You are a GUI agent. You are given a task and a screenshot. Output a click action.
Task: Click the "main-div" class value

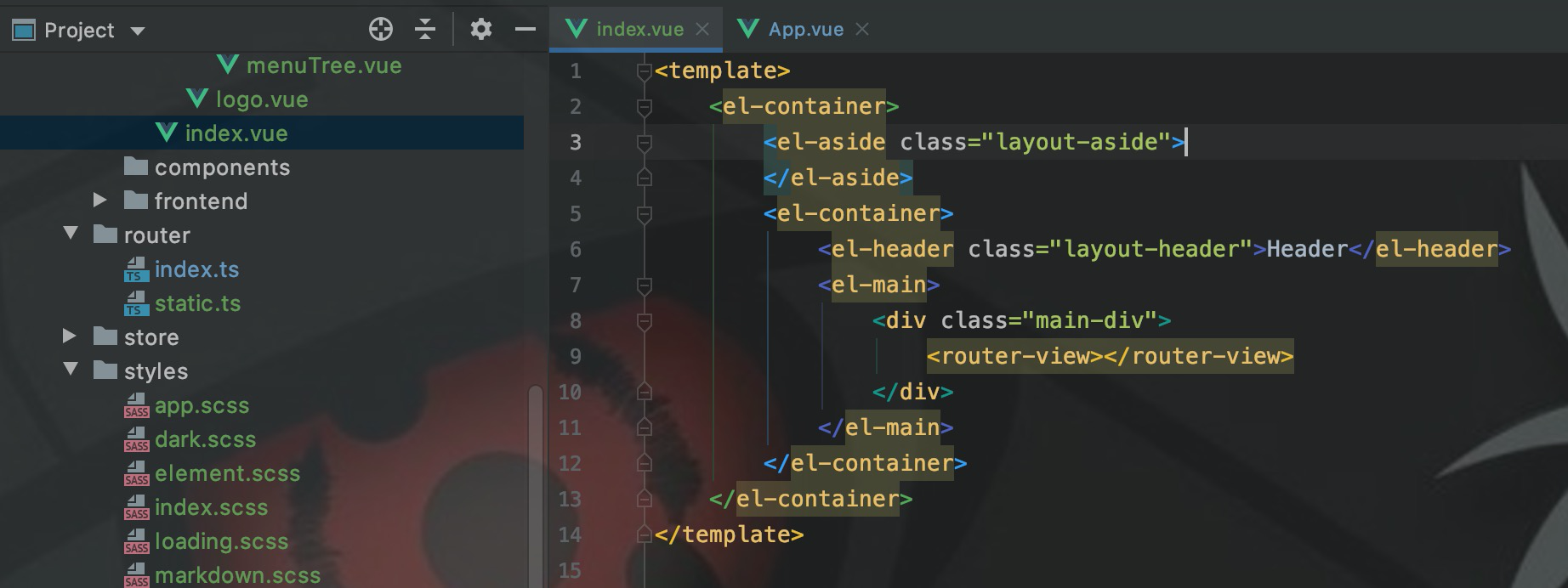[1089, 320]
